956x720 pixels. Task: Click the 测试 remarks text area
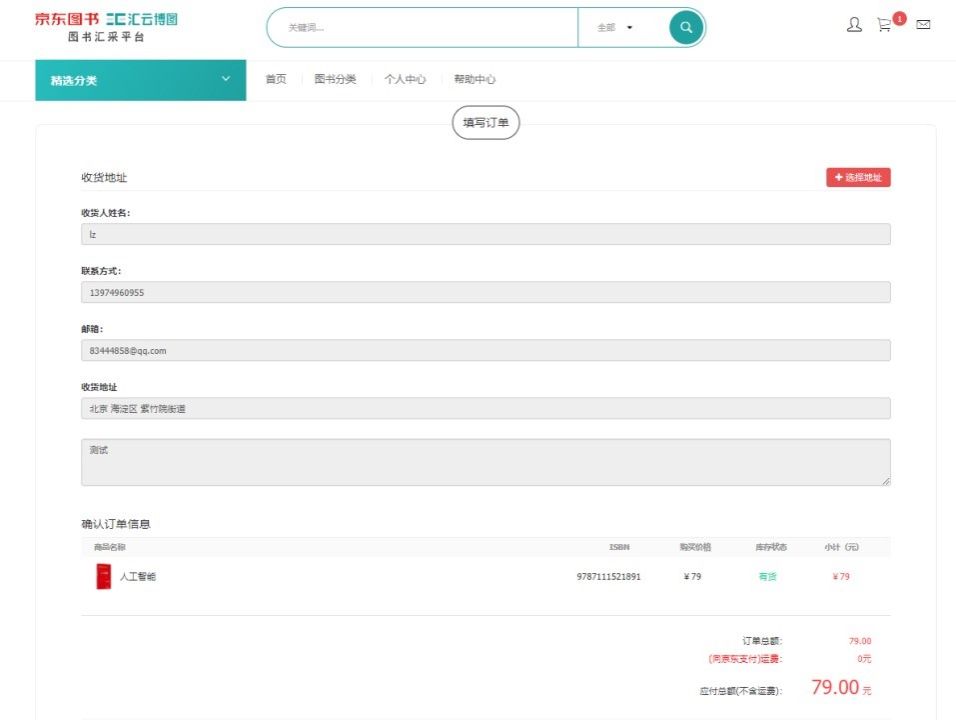point(485,462)
